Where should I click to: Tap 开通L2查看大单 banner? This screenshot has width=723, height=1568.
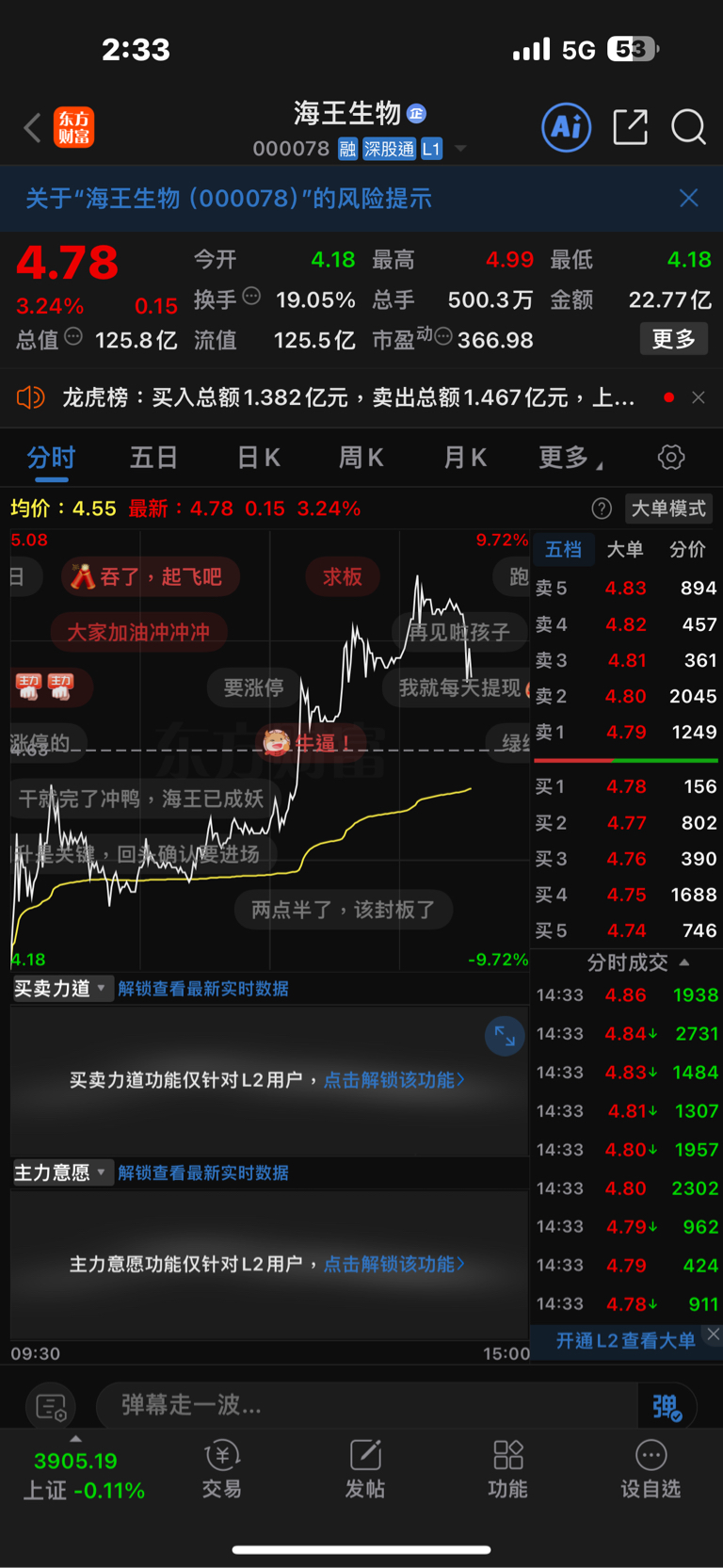[x=625, y=1341]
